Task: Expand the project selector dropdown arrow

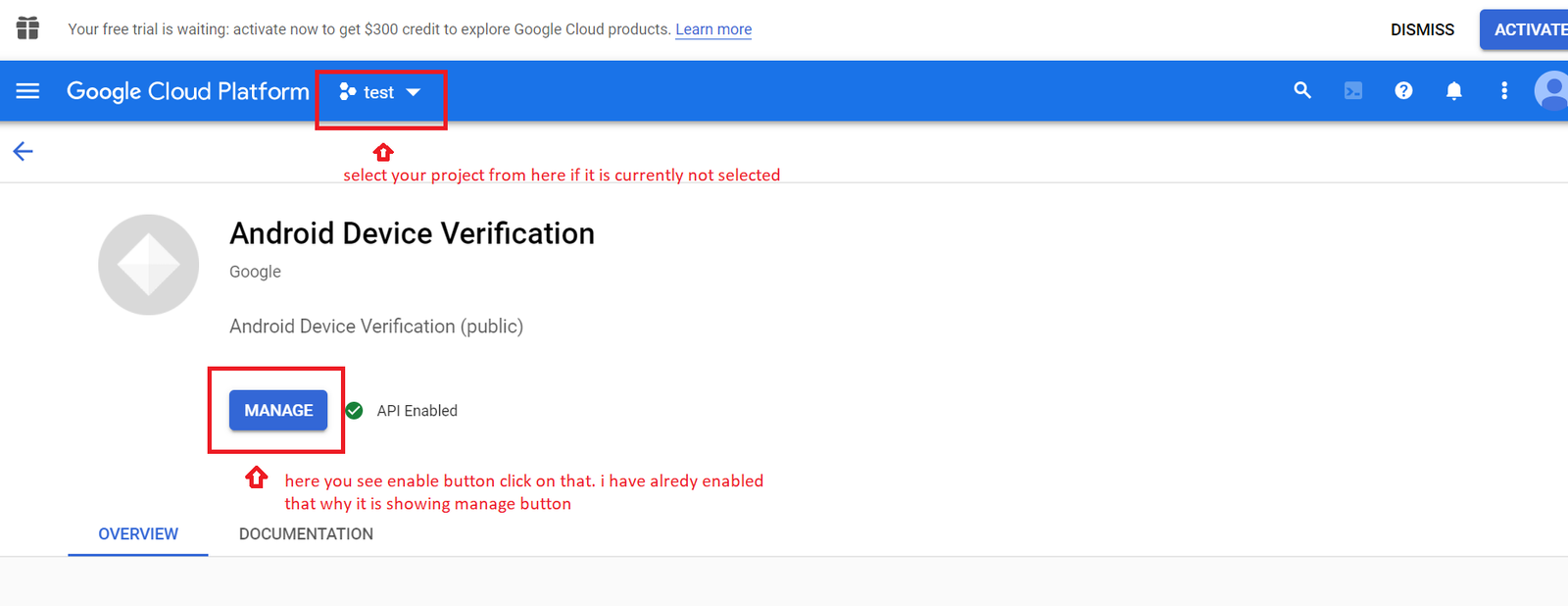Action: 414,92
